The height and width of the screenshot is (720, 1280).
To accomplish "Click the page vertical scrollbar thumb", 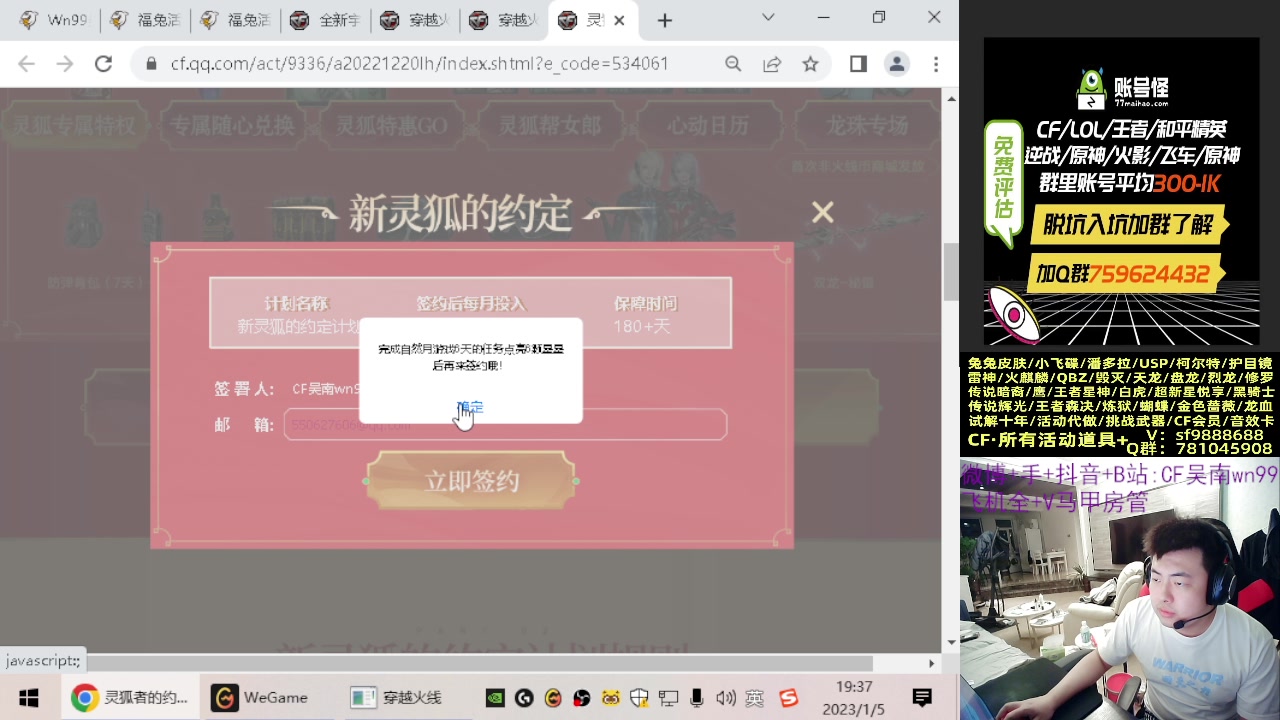I will [x=951, y=271].
